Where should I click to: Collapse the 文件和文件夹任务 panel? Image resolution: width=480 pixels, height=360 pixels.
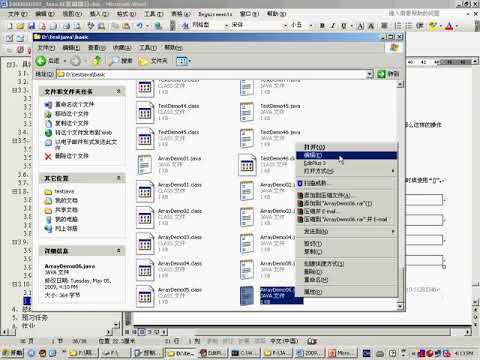(x=118, y=91)
